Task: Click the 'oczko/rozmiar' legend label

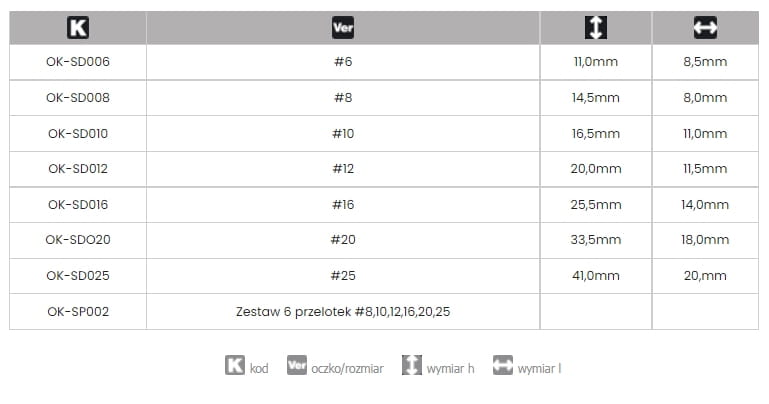Action: [350, 368]
